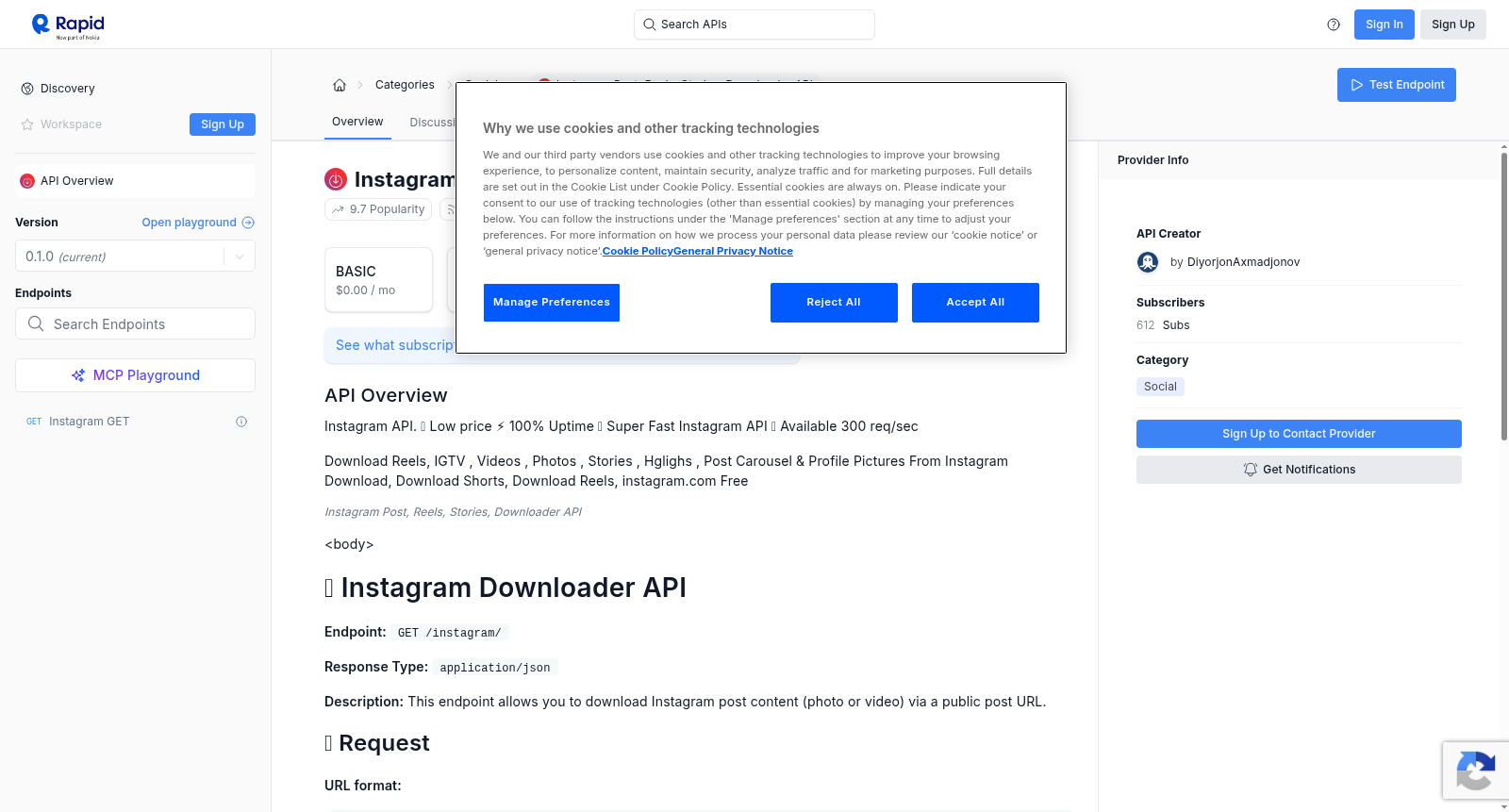Click the "GET /instagram/" endpoint code
Viewport: 1509px width, 812px height.
point(449,633)
